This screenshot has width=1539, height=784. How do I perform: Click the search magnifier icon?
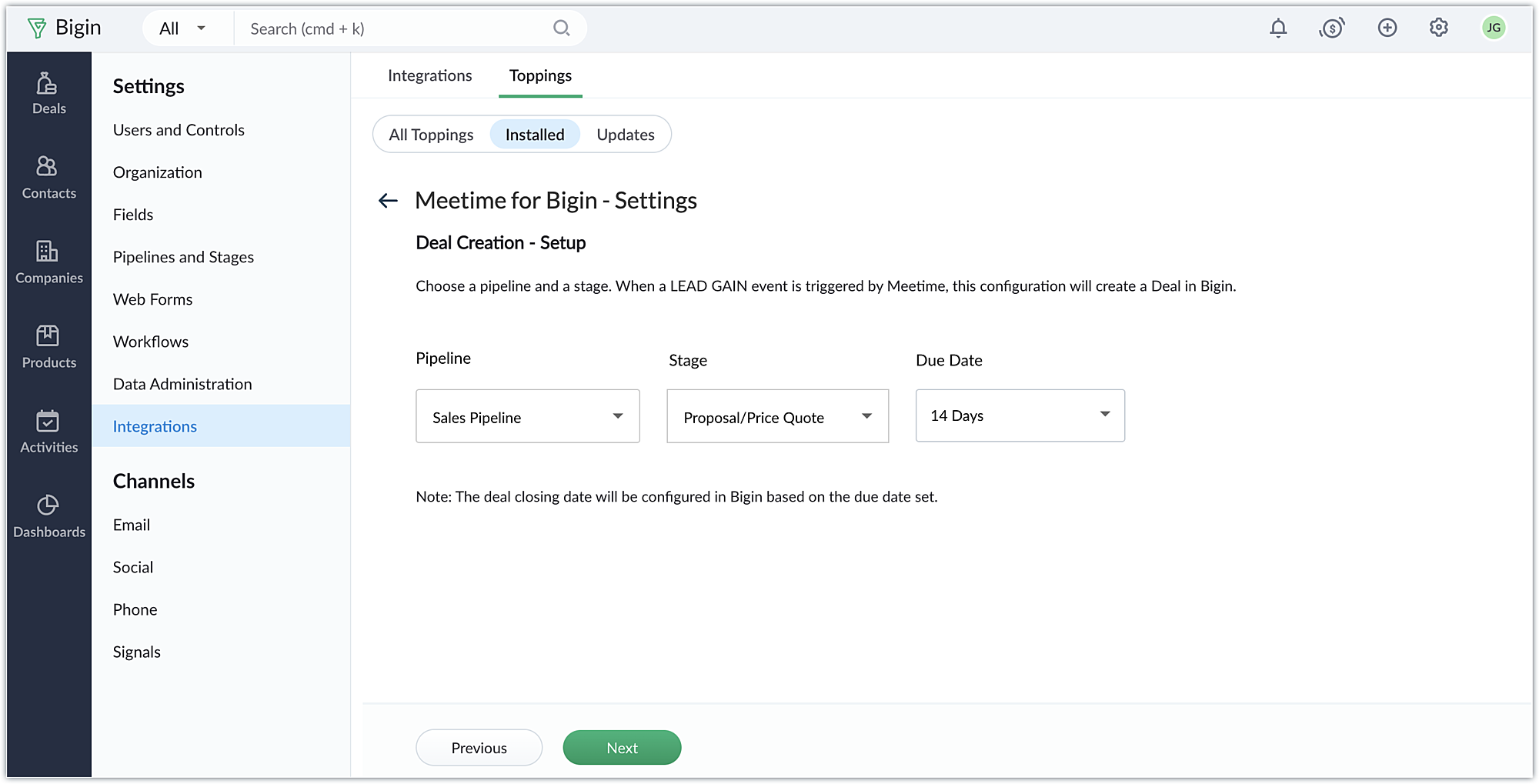click(x=562, y=28)
